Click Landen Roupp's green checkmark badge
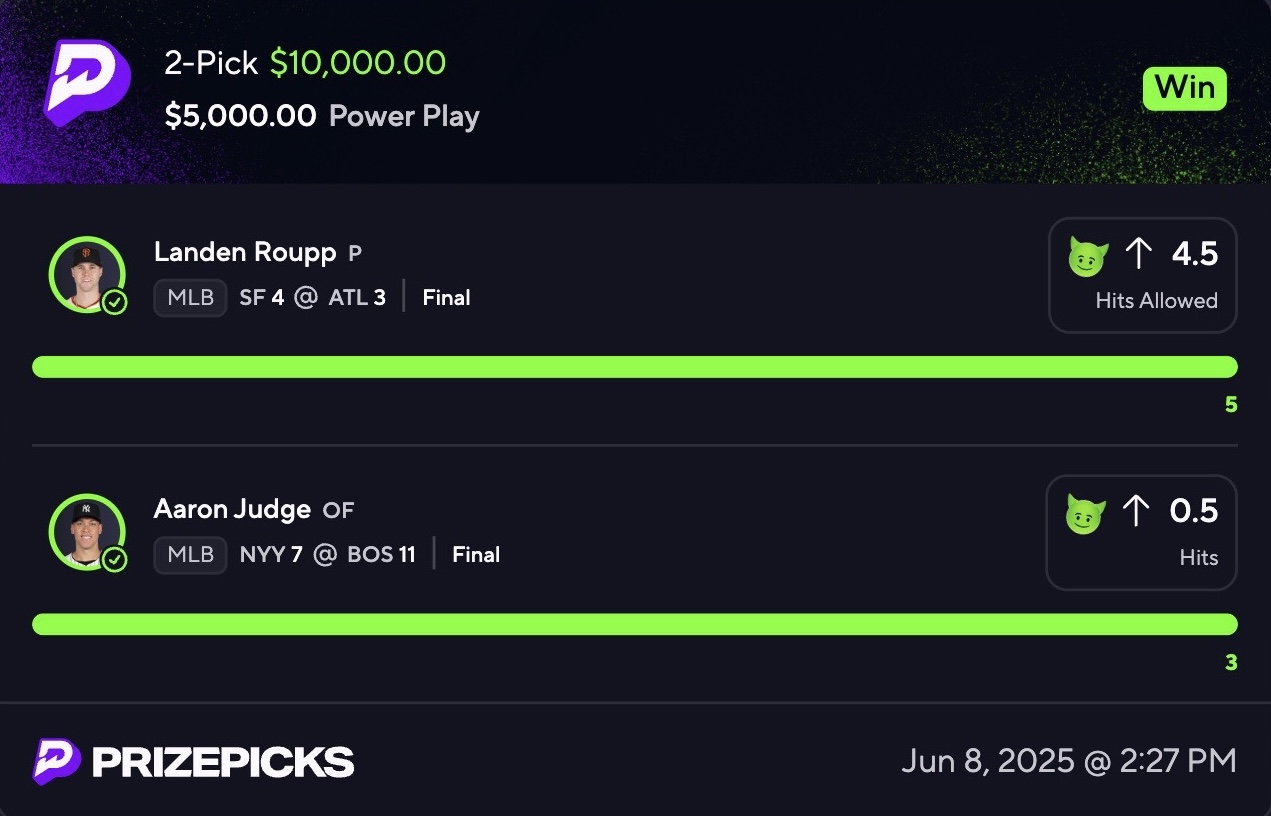Image resolution: width=1271 pixels, height=816 pixels. (x=115, y=302)
